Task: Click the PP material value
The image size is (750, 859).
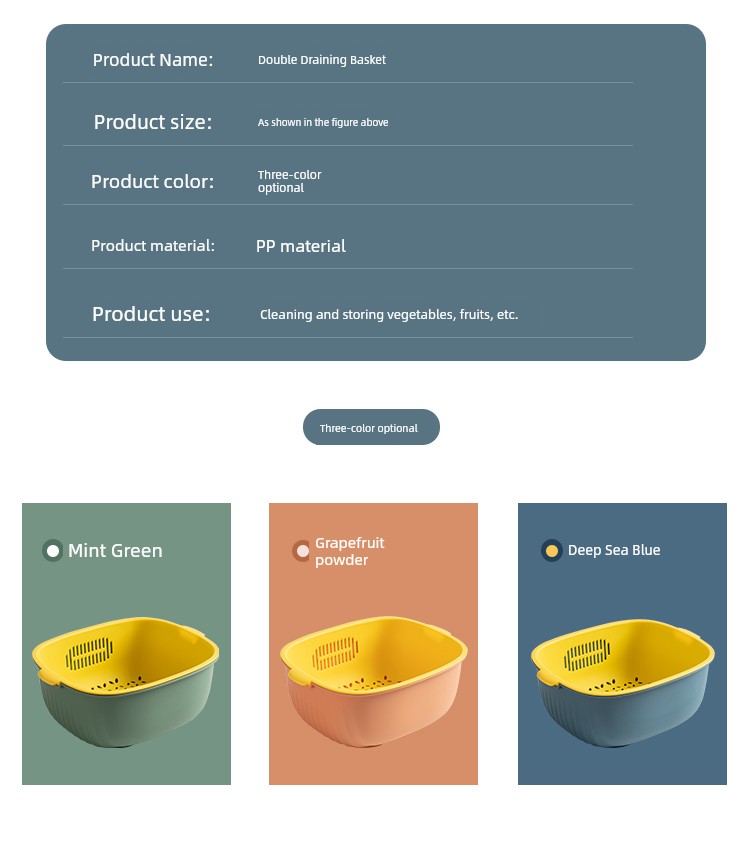Action: [301, 246]
